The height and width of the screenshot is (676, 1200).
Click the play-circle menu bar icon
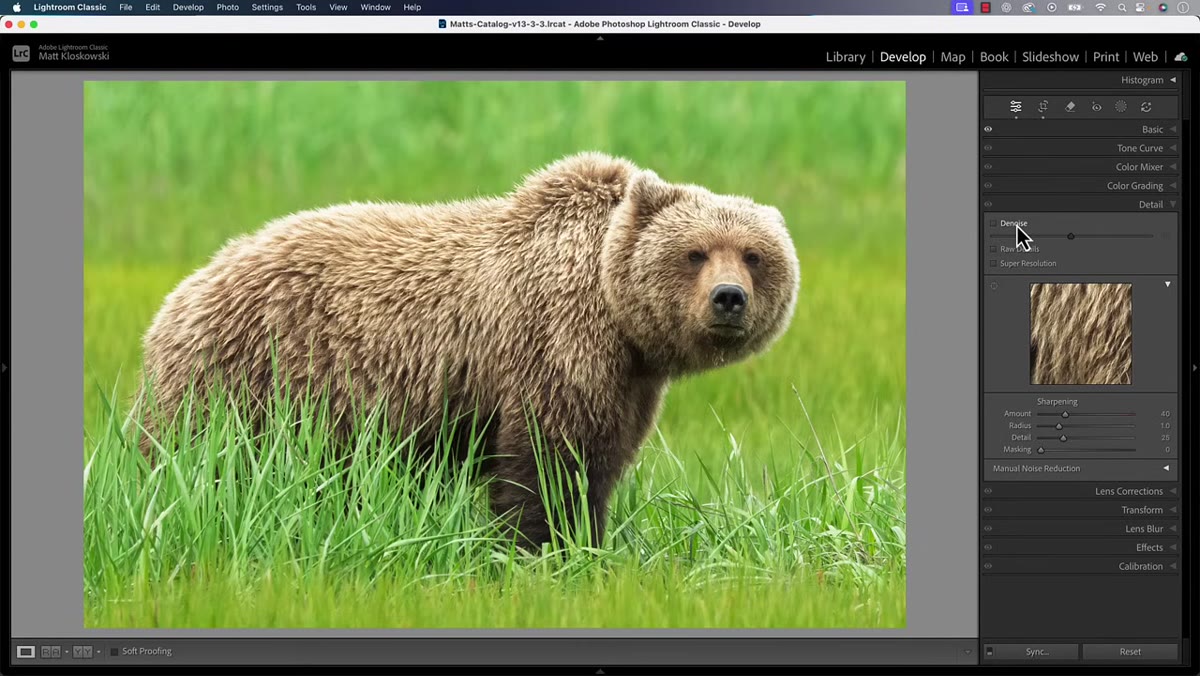(x=1052, y=7)
